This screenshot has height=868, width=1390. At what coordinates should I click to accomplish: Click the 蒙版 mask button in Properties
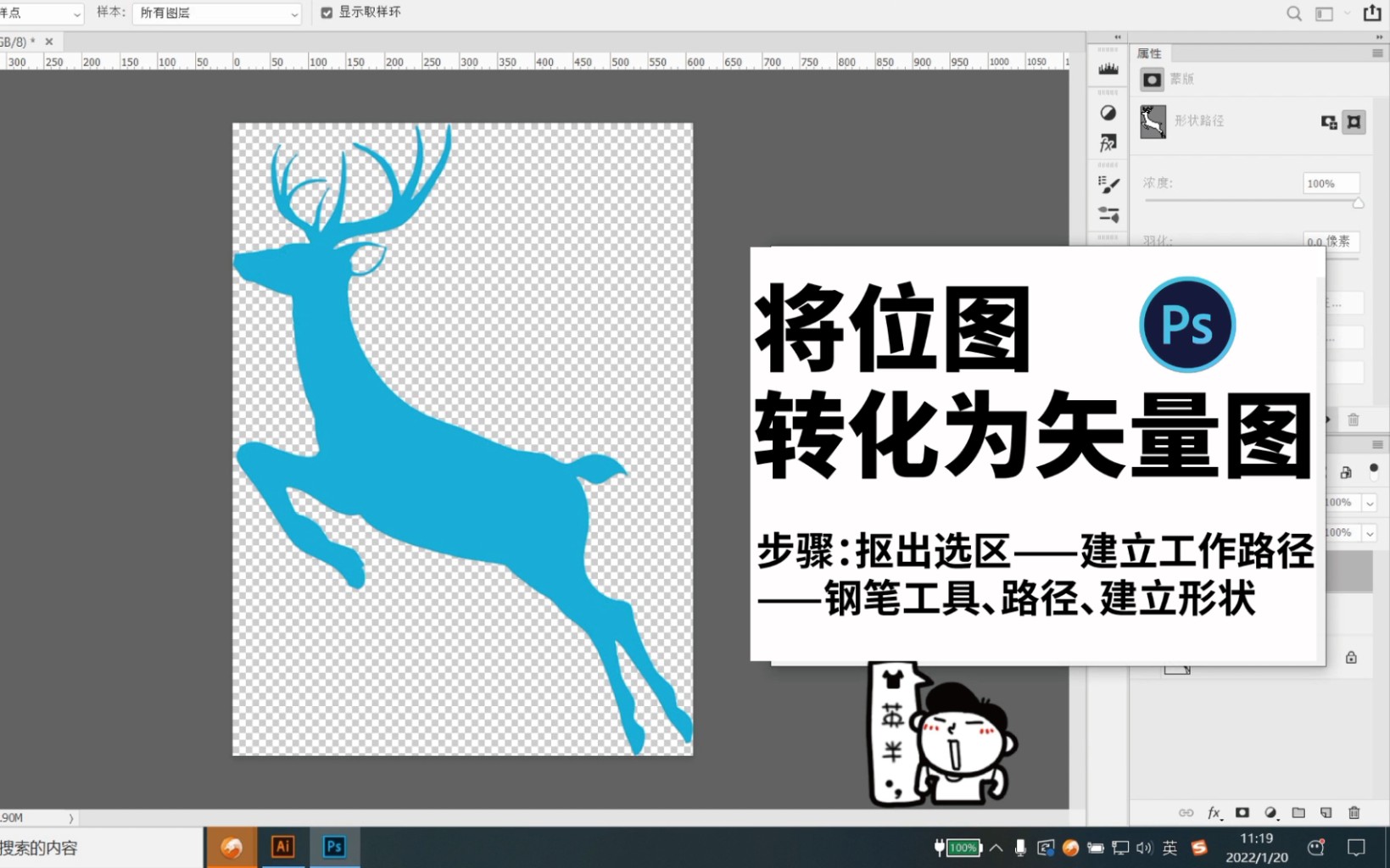coord(1152,80)
